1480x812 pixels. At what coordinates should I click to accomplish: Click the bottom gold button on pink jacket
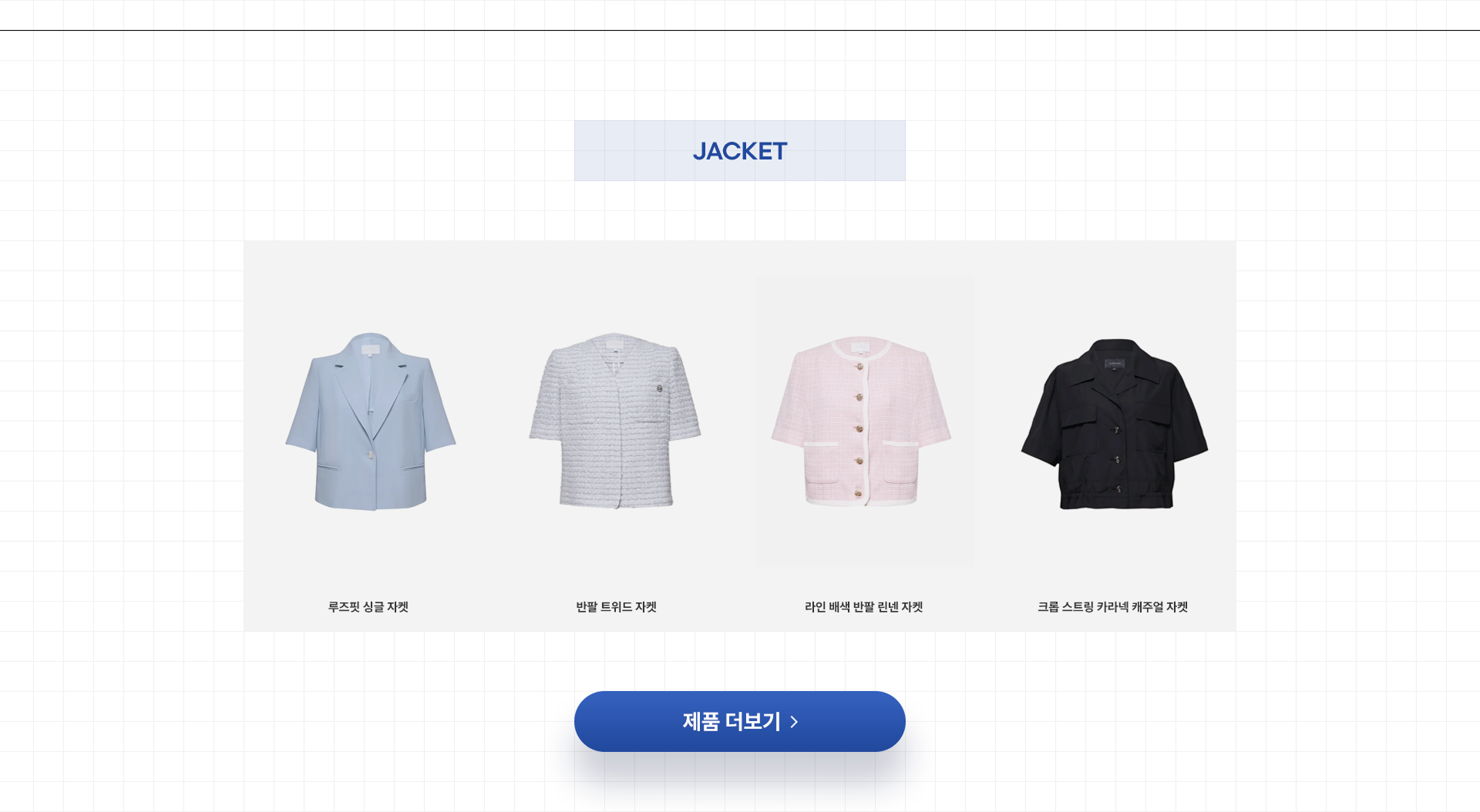859,493
